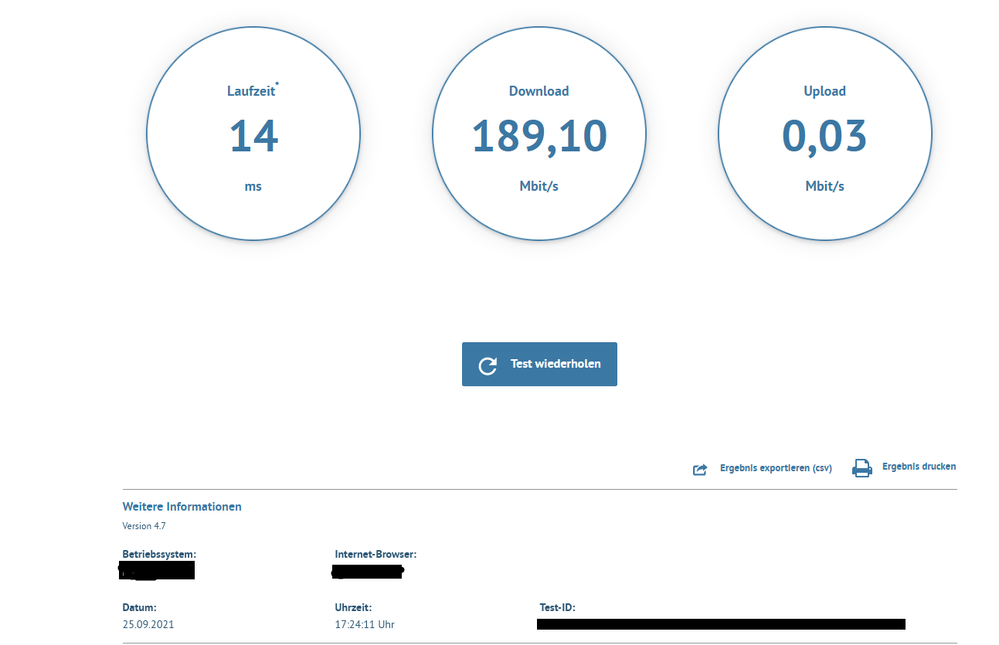
Task: Click the Mbit/s unit under Download
Action: (538, 186)
